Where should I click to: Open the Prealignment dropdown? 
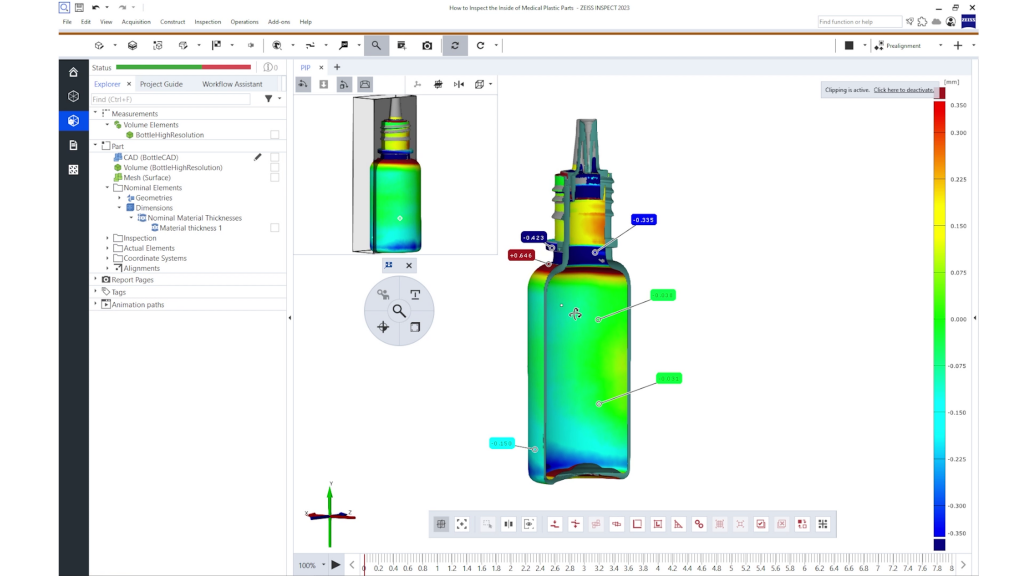point(940,46)
